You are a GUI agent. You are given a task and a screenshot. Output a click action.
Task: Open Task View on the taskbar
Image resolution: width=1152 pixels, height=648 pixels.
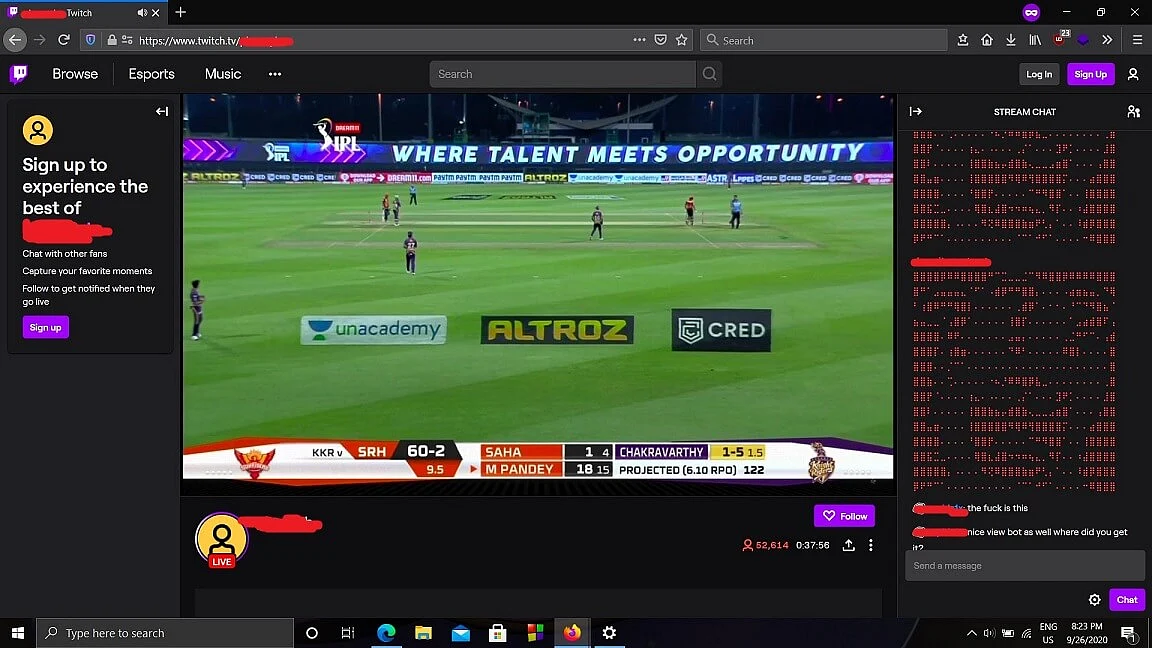tap(348, 633)
